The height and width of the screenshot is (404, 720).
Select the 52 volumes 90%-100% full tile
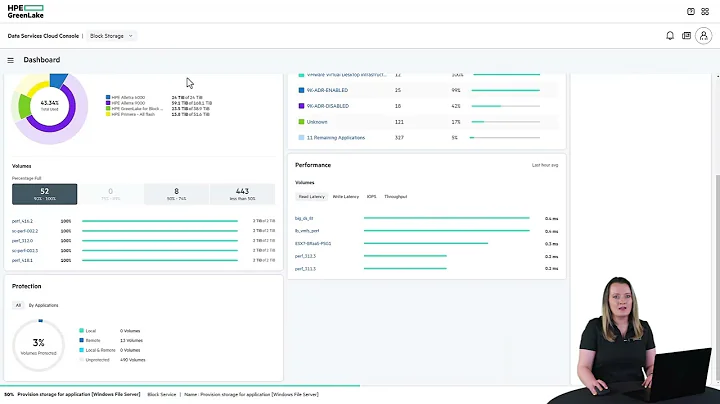point(45,194)
